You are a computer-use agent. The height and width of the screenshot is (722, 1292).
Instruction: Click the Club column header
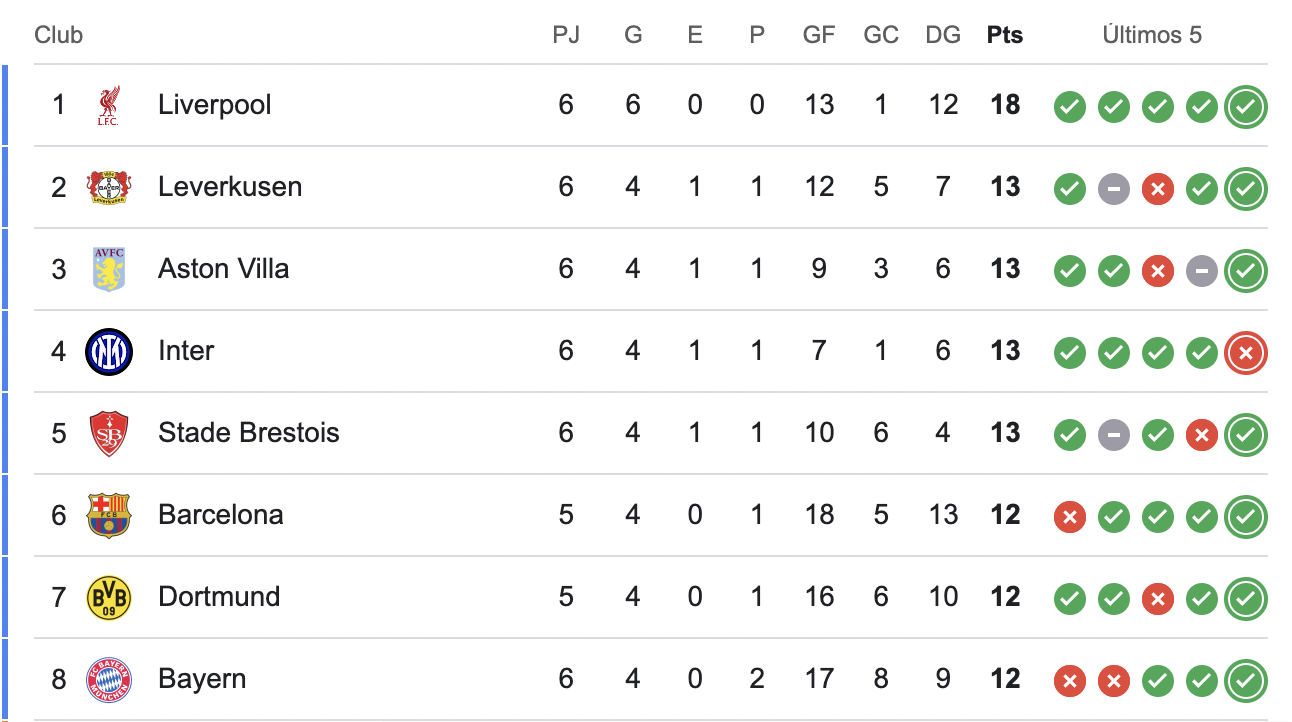[x=58, y=35]
